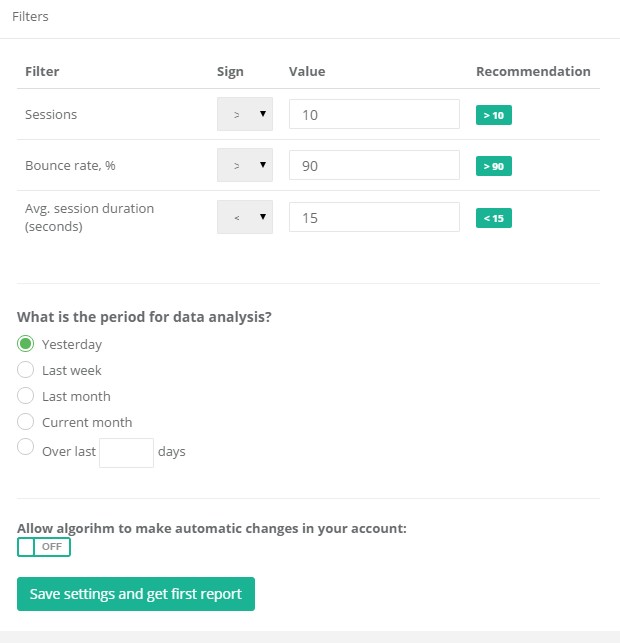This screenshot has height=643, width=620.
Task: Toggle the automatic changes OFF switch
Action: (44, 547)
